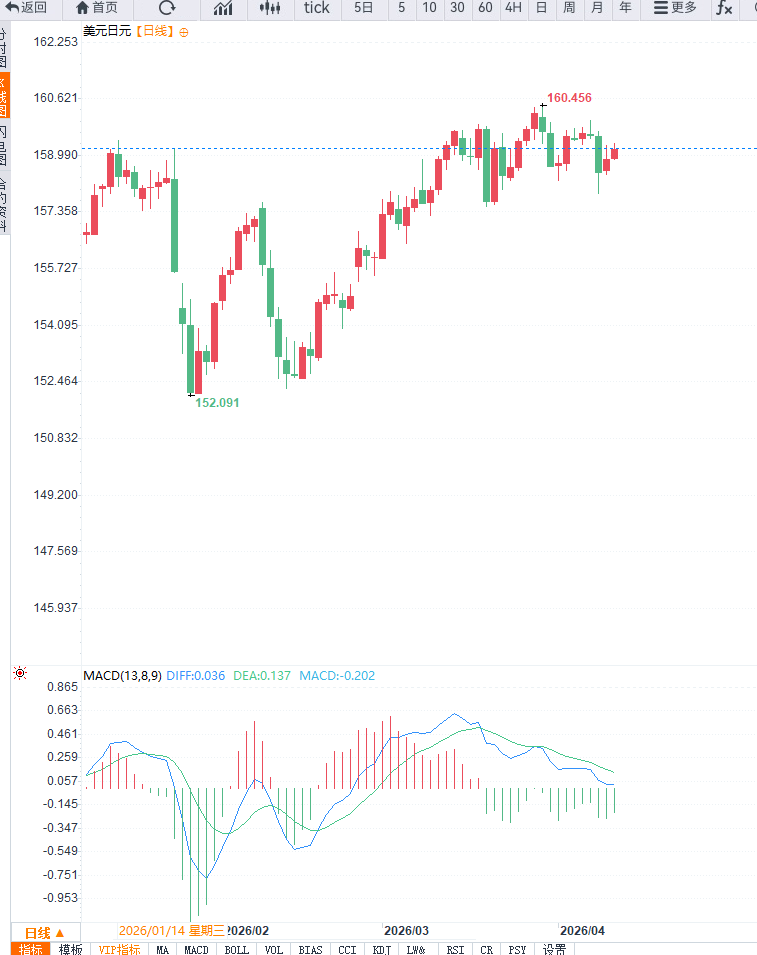Refresh the chart with the circular arrow

point(167,8)
